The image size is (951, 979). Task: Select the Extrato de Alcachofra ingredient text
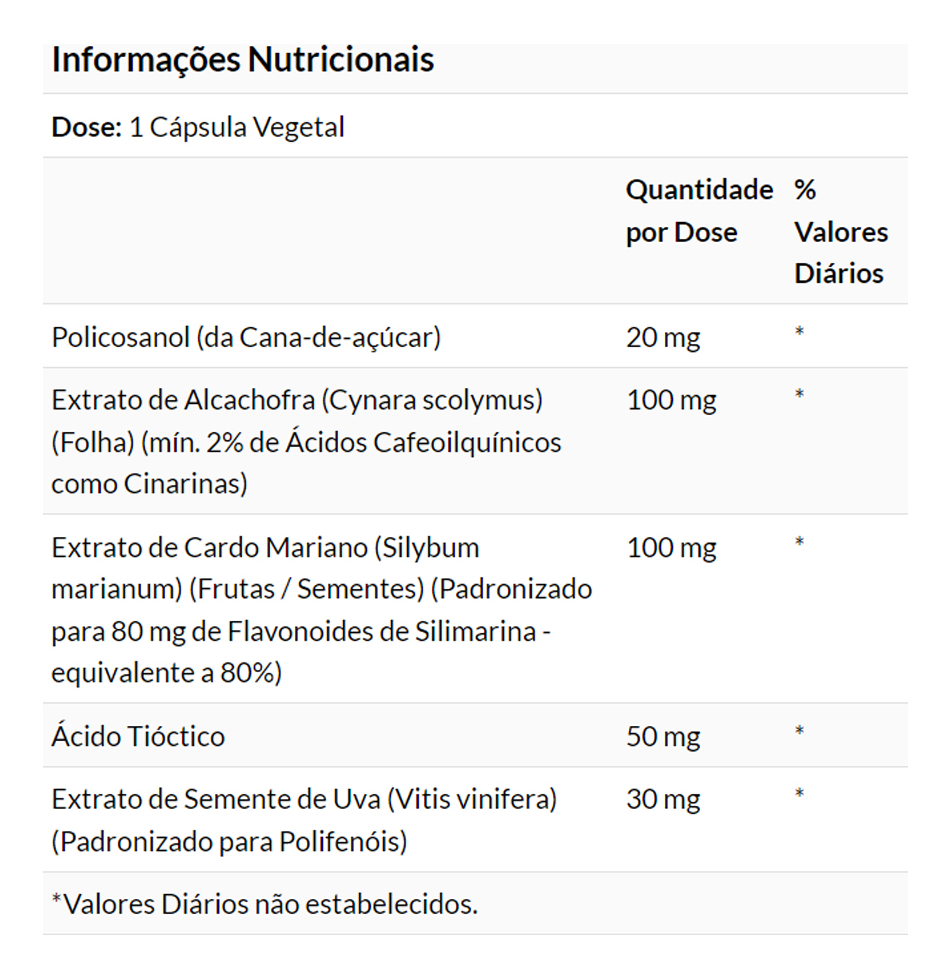pos(306,442)
